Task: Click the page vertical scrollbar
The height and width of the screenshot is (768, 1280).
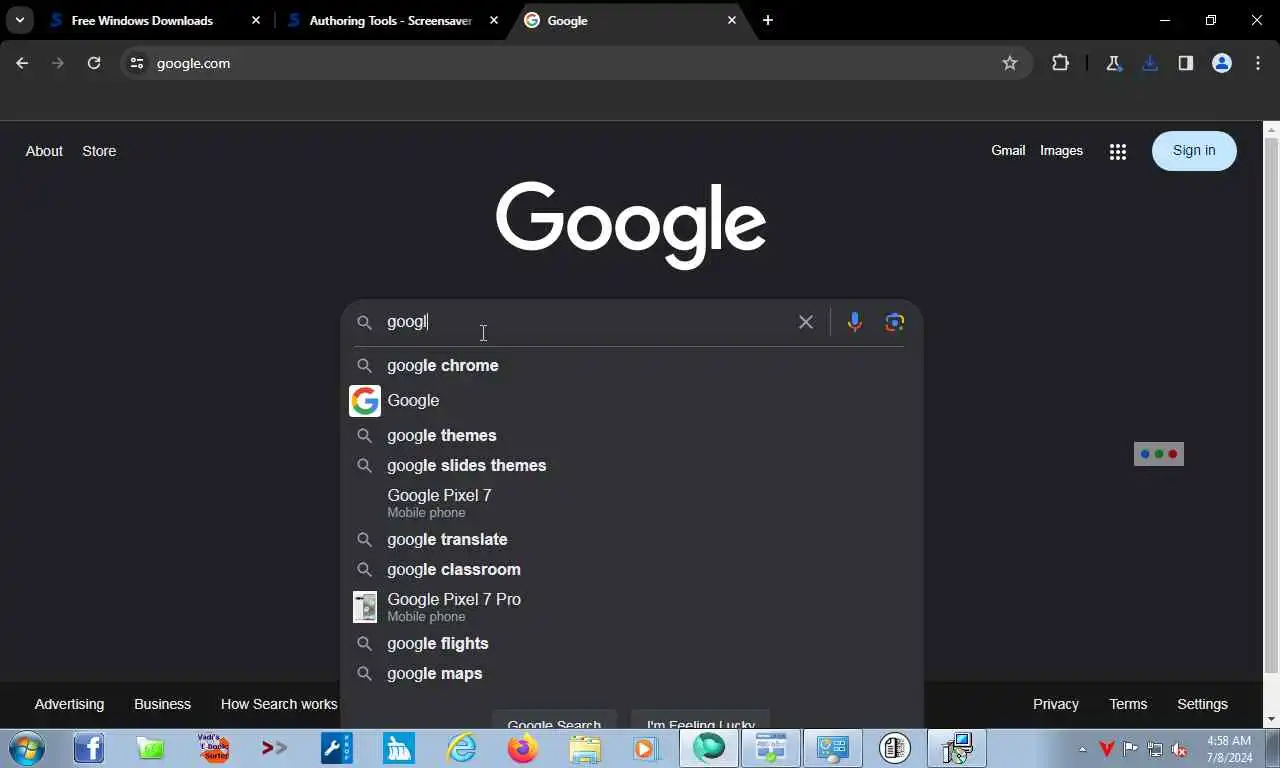Action: pyautogui.click(x=1271, y=406)
